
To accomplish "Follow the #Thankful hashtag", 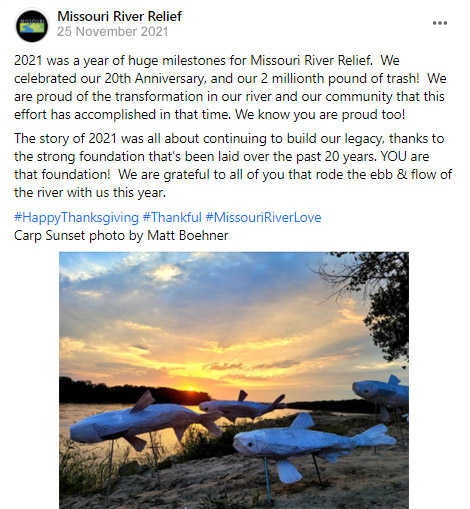I will tap(172, 217).
